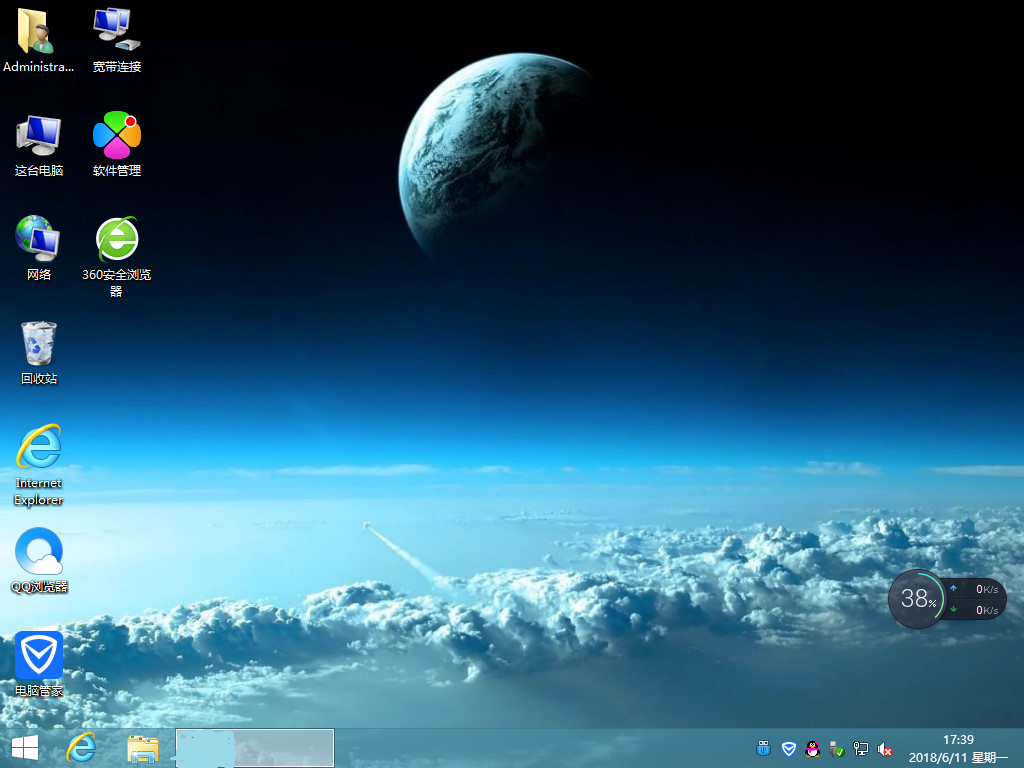Click Internet Explorer pinned on taskbar

[82, 748]
